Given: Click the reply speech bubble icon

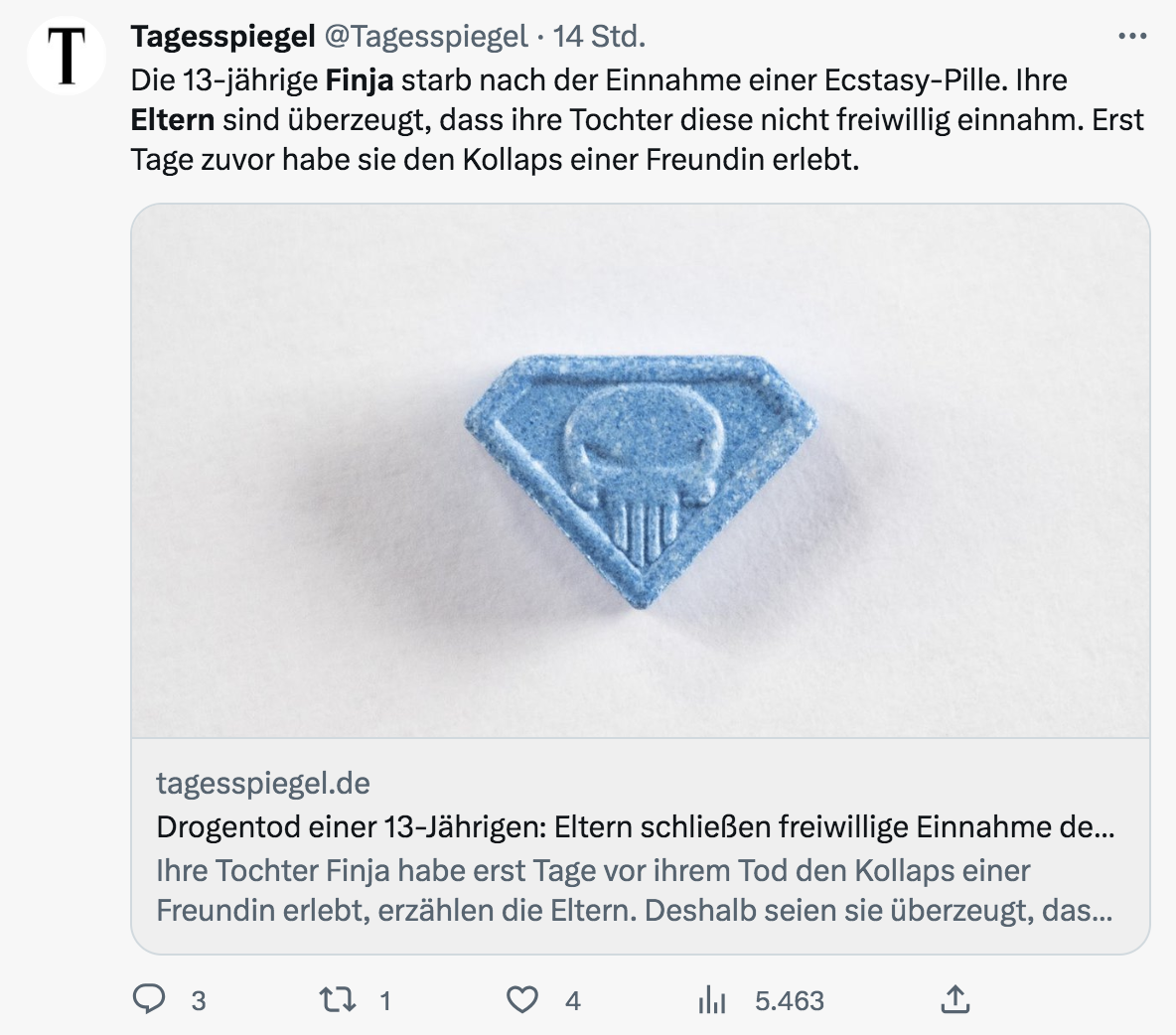Looking at the screenshot, I should [x=149, y=999].
